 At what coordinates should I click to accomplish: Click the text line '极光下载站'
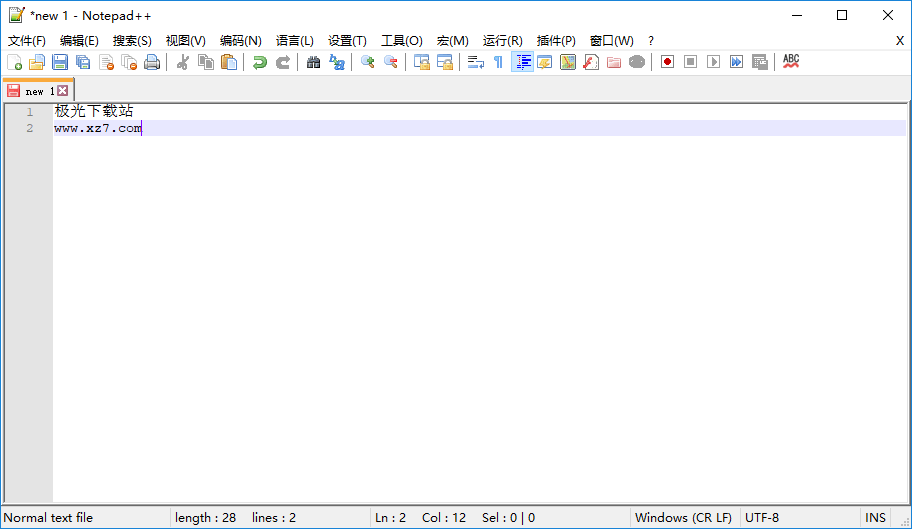tap(94, 110)
